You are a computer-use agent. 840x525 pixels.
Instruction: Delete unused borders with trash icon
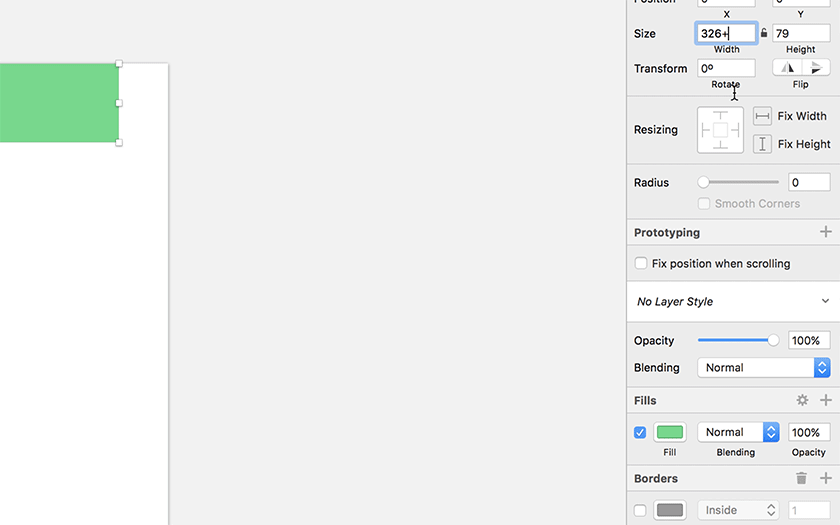pos(801,478)
